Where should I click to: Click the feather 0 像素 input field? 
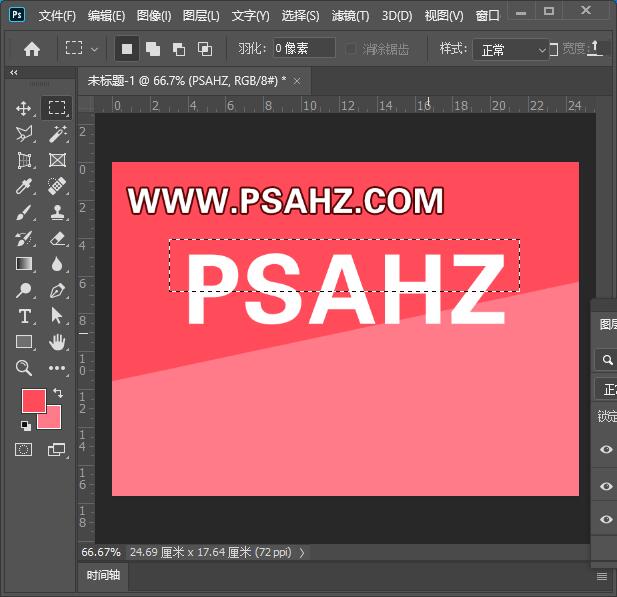tap(304, 48)
